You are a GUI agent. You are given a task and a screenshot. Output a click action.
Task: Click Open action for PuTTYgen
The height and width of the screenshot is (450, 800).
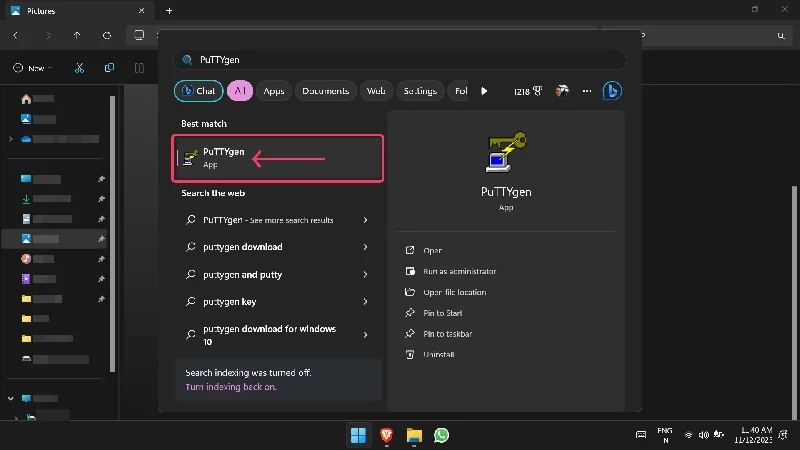click(433, 251)
